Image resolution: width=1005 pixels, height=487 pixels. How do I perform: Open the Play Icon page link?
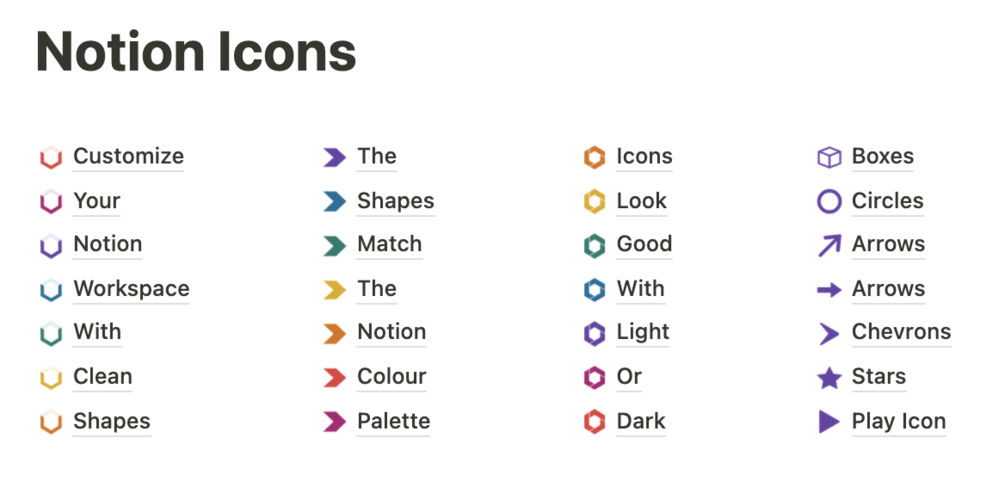898,421
